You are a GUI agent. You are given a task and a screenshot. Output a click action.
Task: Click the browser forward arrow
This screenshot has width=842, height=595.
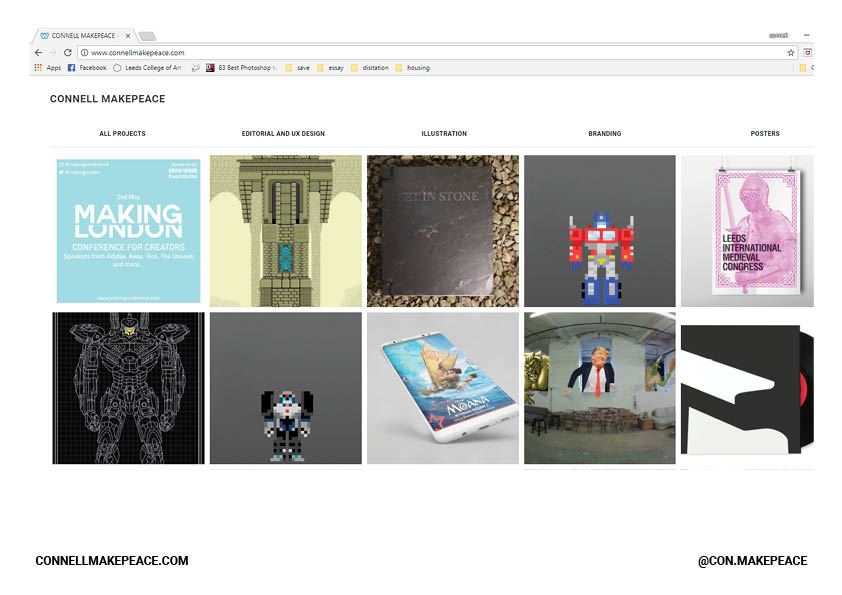tap(53, 53)
